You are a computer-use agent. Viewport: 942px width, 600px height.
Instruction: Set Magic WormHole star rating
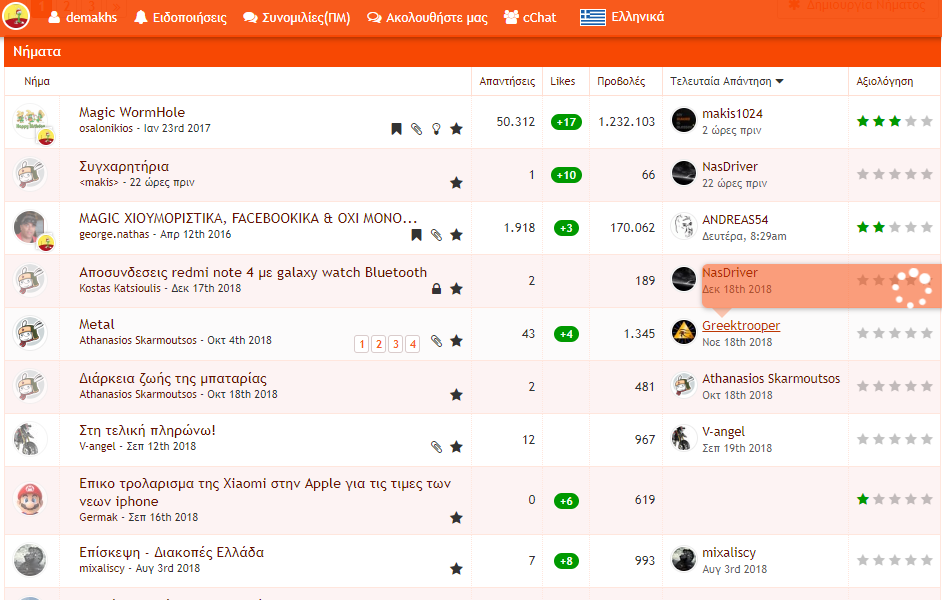point(895,121)
